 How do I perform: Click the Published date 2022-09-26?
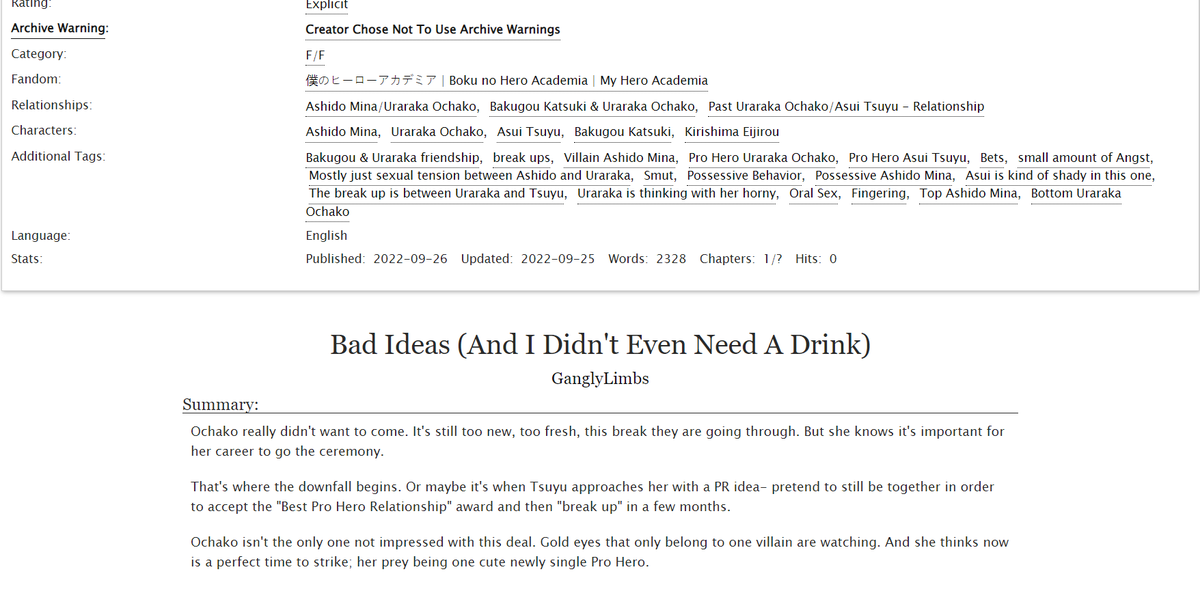[410, 259]
